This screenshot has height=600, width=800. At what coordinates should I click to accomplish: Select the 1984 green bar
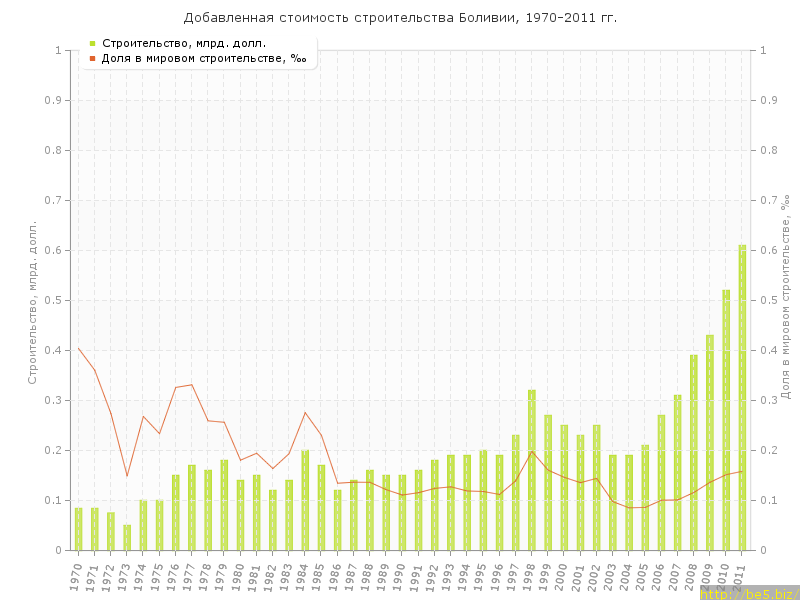point(305,500)
